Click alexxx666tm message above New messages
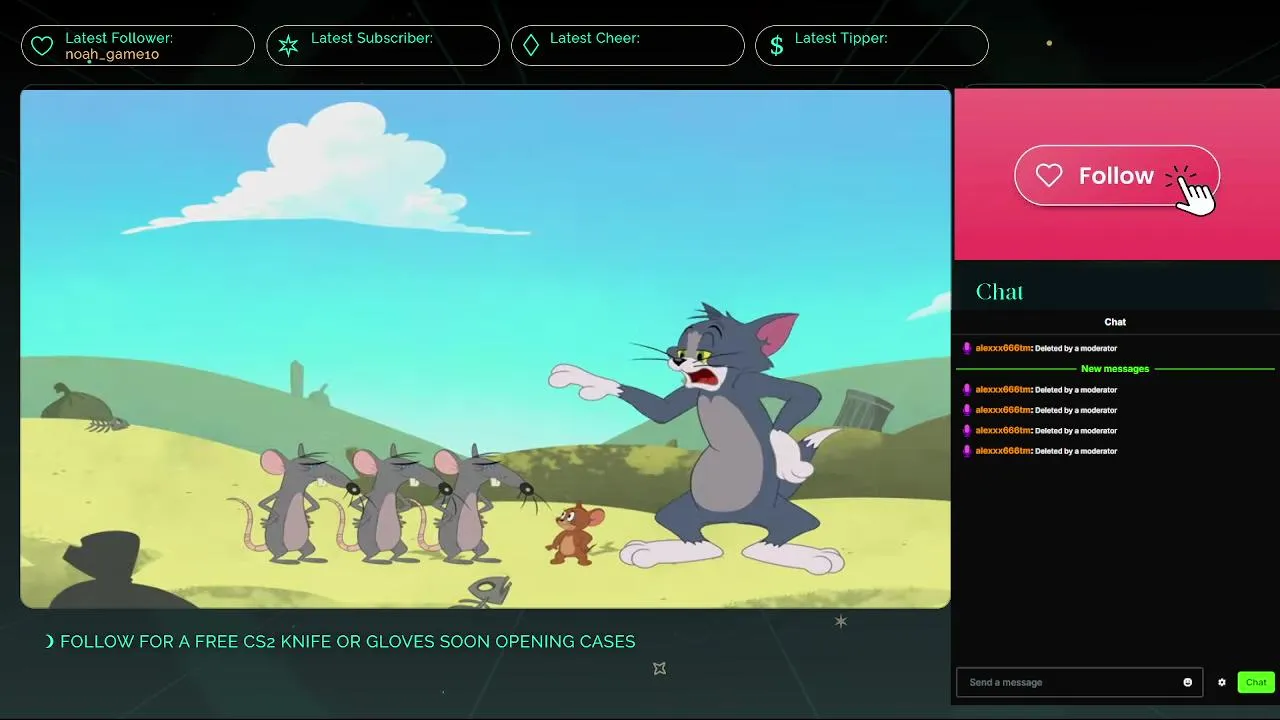Image resolution: width=1280 pixels, height=720 pixels. tap(1040, 348)
